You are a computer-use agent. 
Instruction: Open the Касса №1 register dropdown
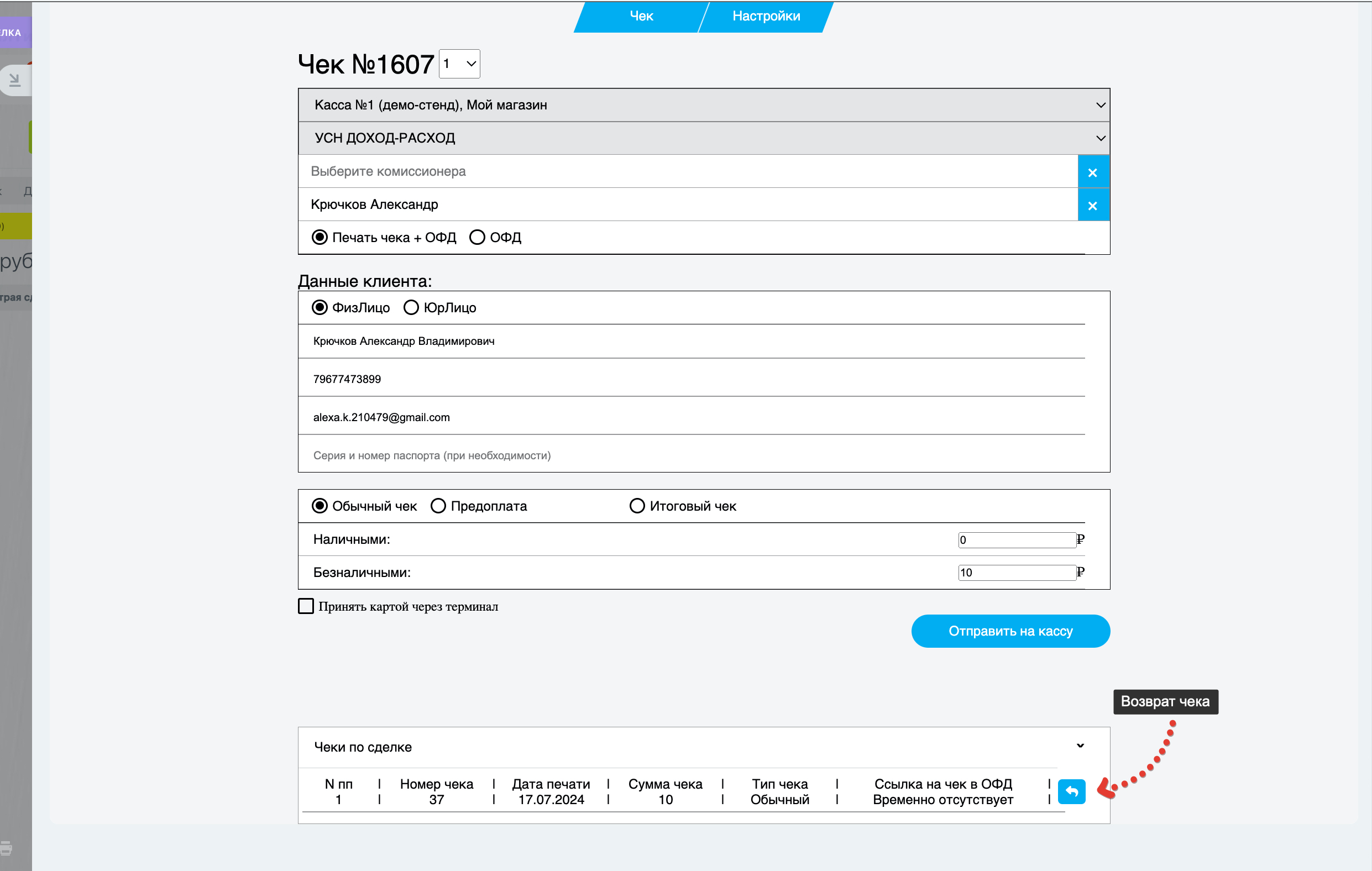tap(703, 105)
